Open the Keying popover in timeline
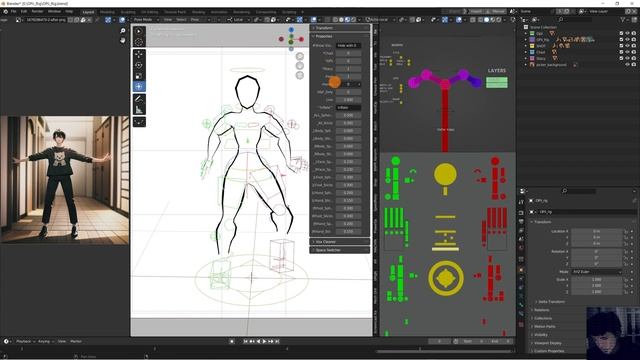The width and height of the screenshot is (640, 360). coord(45,341)
